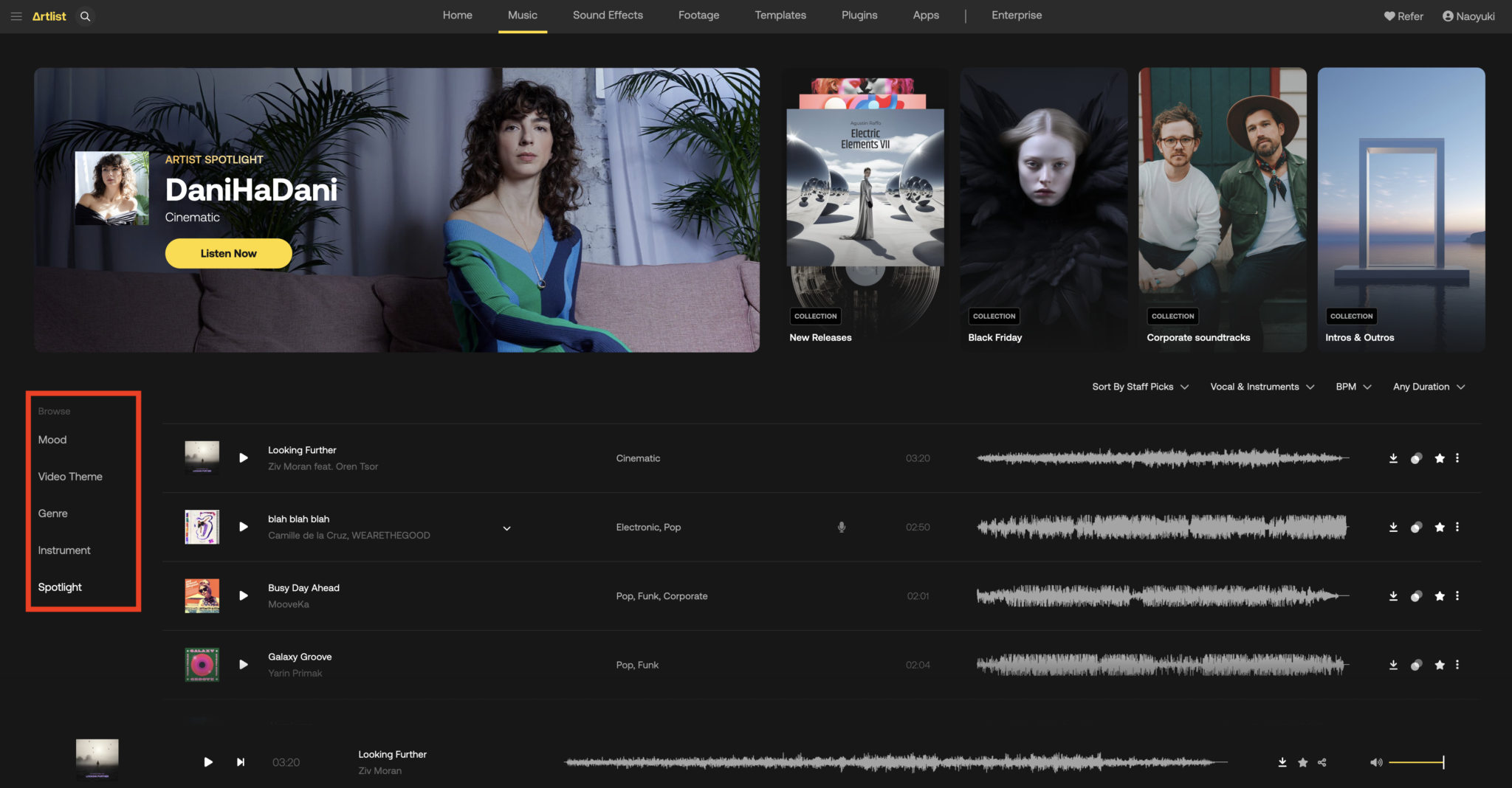Find similar songs for blah blah blah
The image size is (1512, 788).
1416,528
